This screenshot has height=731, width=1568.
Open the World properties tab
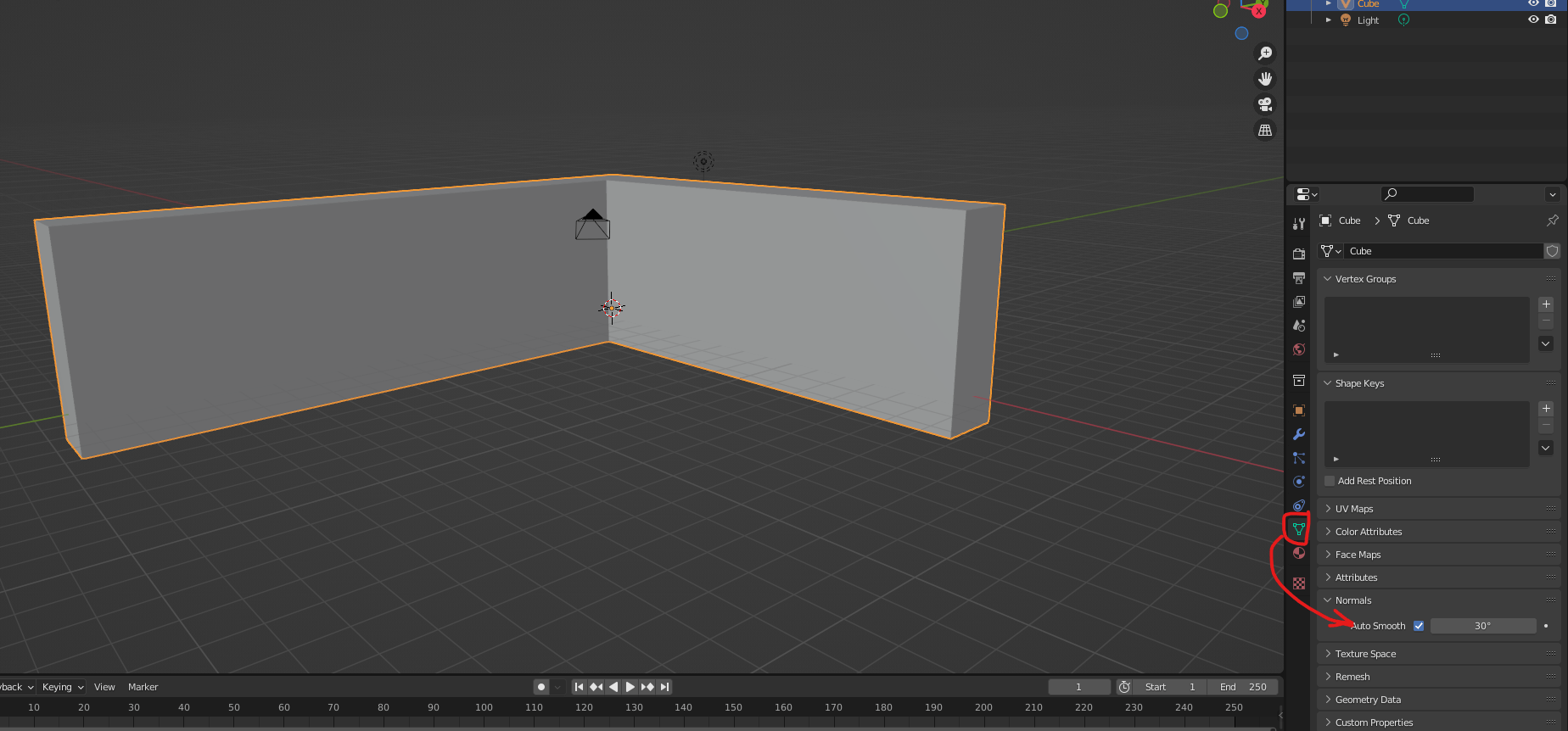pos(1299,349)
